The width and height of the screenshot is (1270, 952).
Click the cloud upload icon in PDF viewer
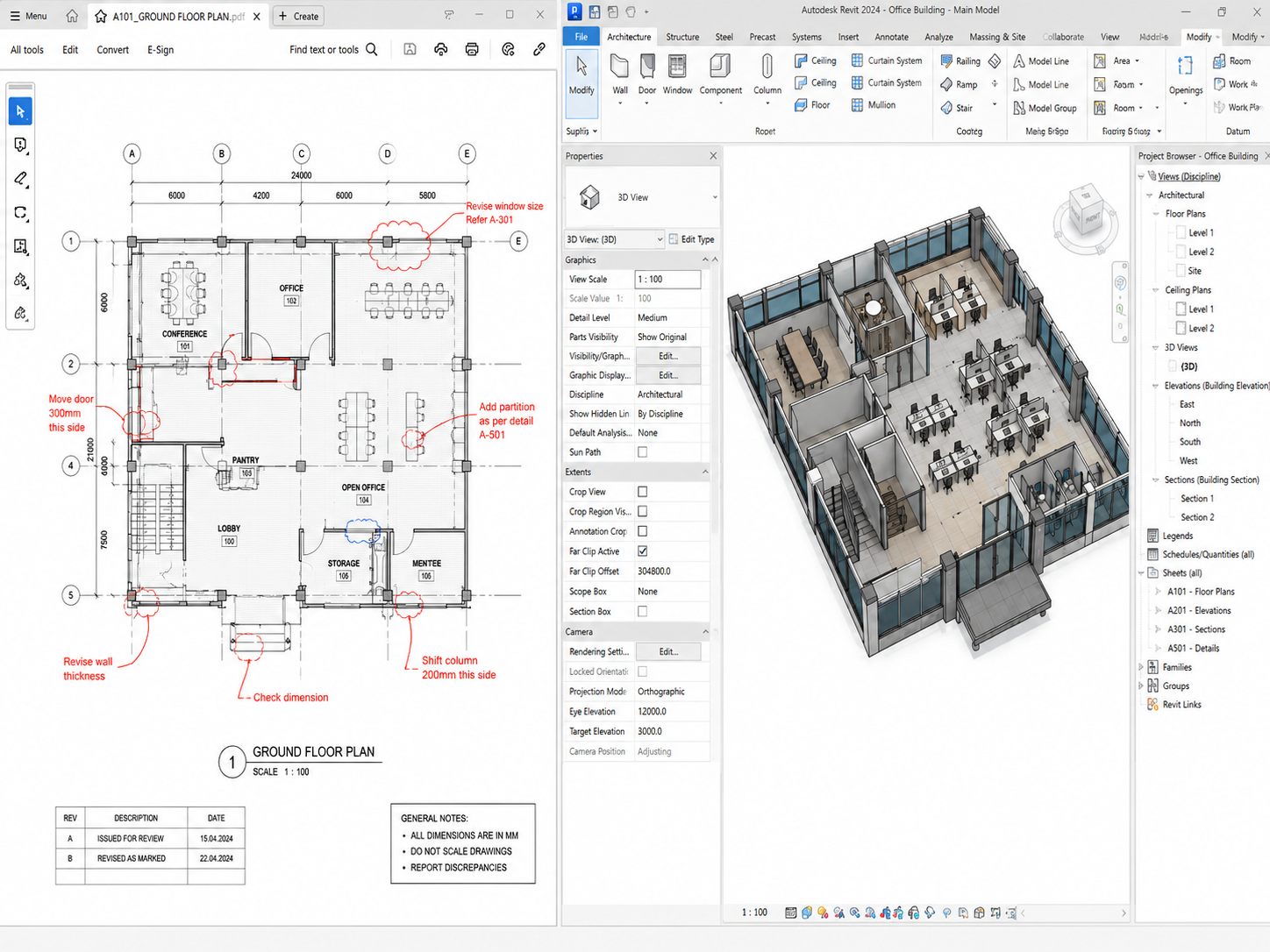(x=440, y=50)
